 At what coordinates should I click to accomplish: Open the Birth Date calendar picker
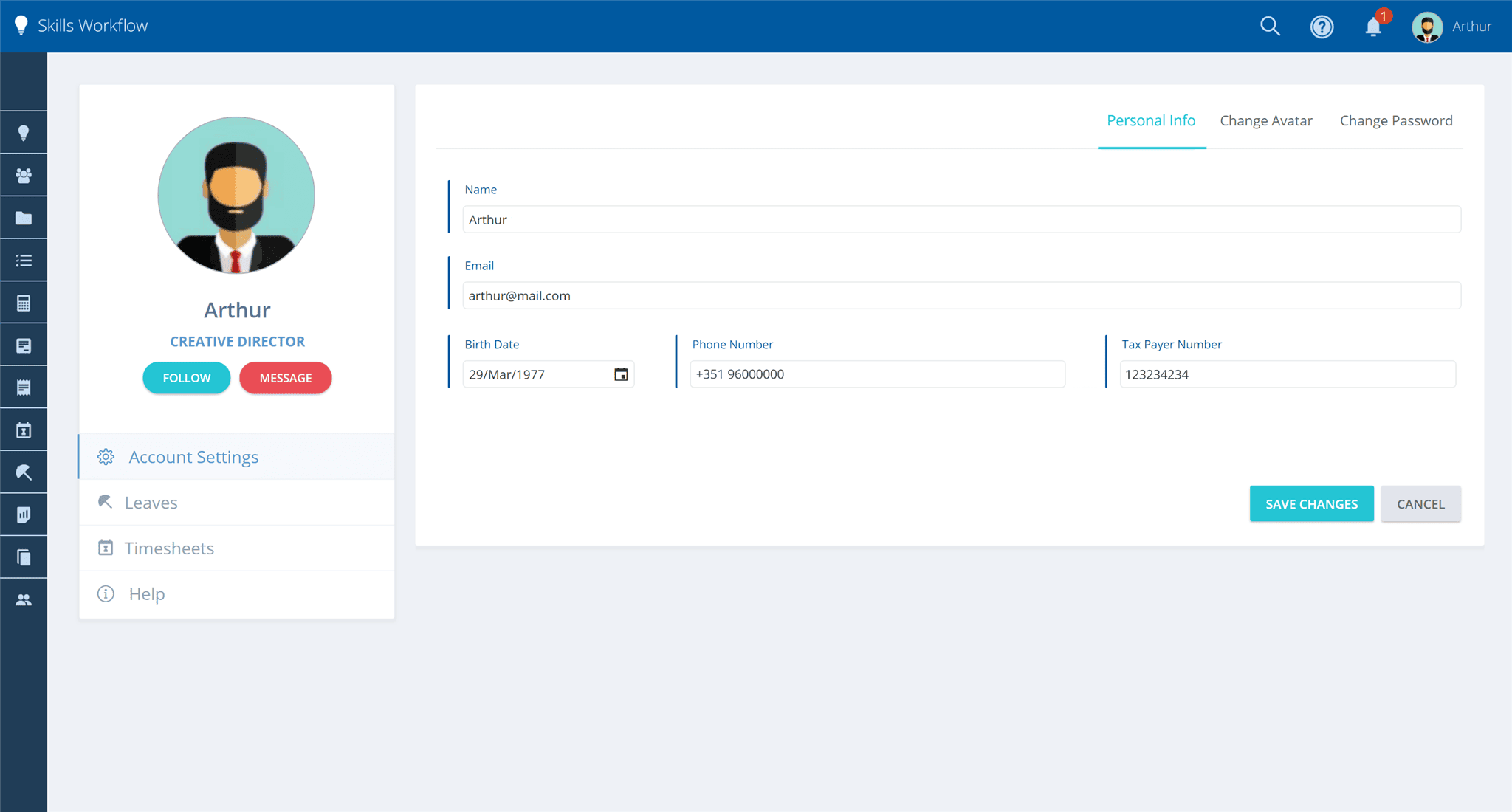click(621, 374)
